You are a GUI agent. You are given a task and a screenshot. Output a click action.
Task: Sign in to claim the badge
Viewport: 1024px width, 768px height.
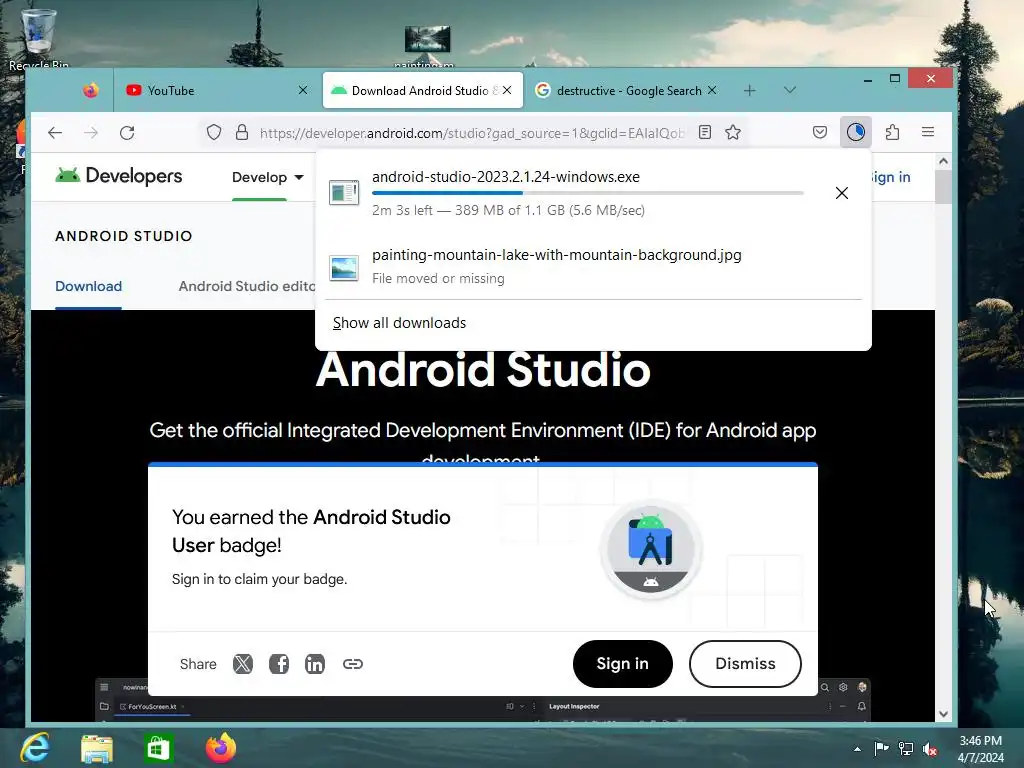pos(622,664)
